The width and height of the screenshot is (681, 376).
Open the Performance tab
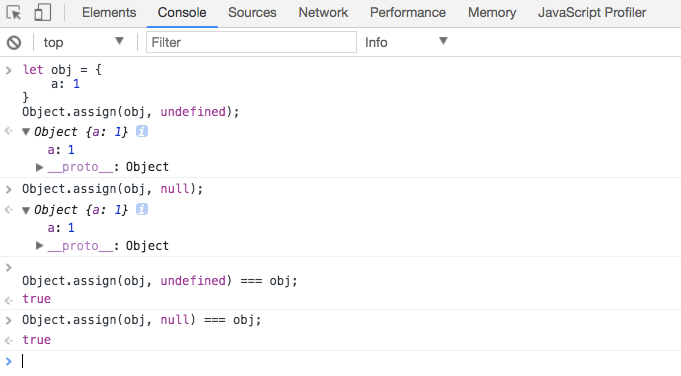pos(408,13)
